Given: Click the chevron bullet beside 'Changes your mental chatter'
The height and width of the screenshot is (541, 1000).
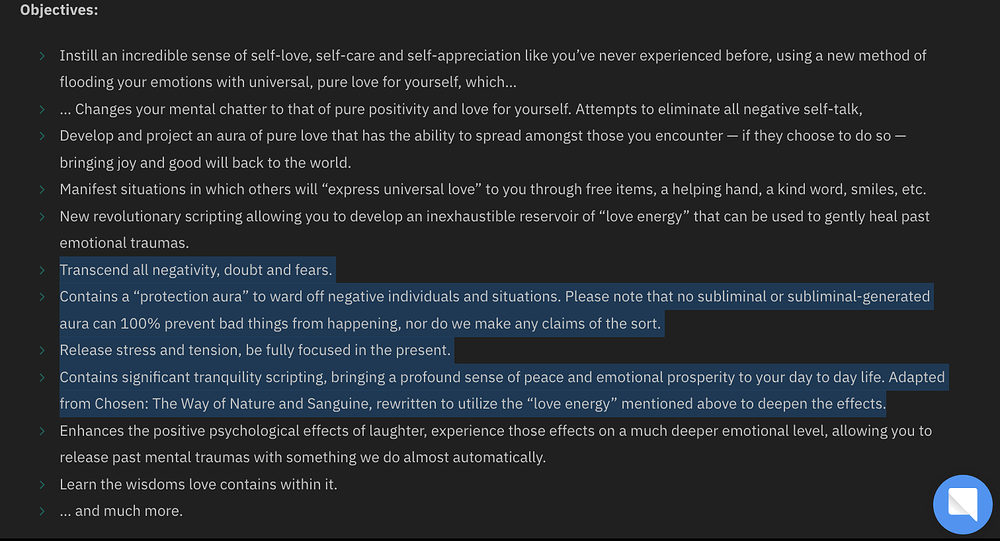Looking at the screenshot, I should click(42, 109).
